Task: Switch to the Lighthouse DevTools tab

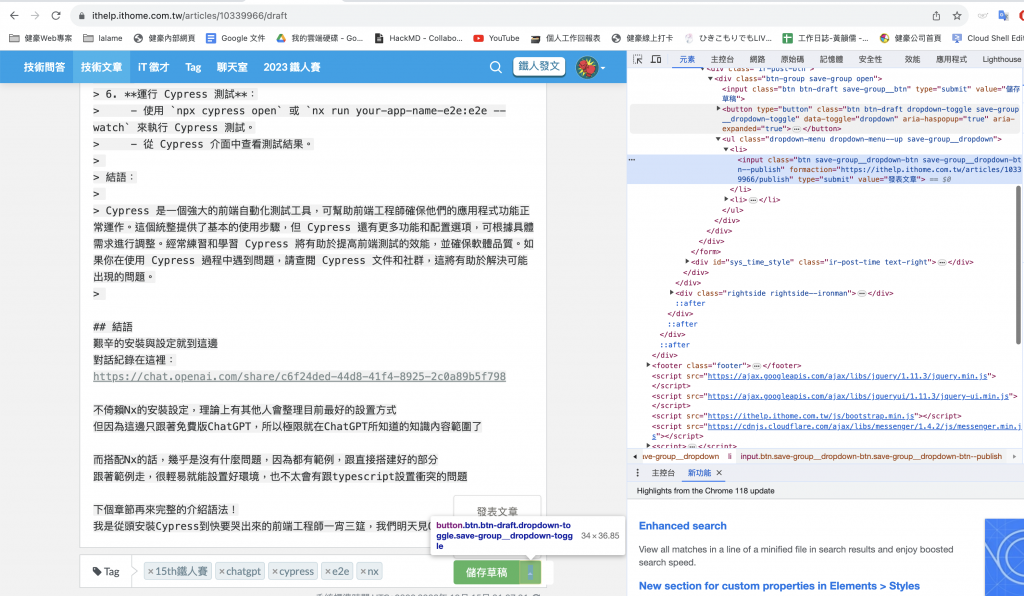Action: [1001, 59]
